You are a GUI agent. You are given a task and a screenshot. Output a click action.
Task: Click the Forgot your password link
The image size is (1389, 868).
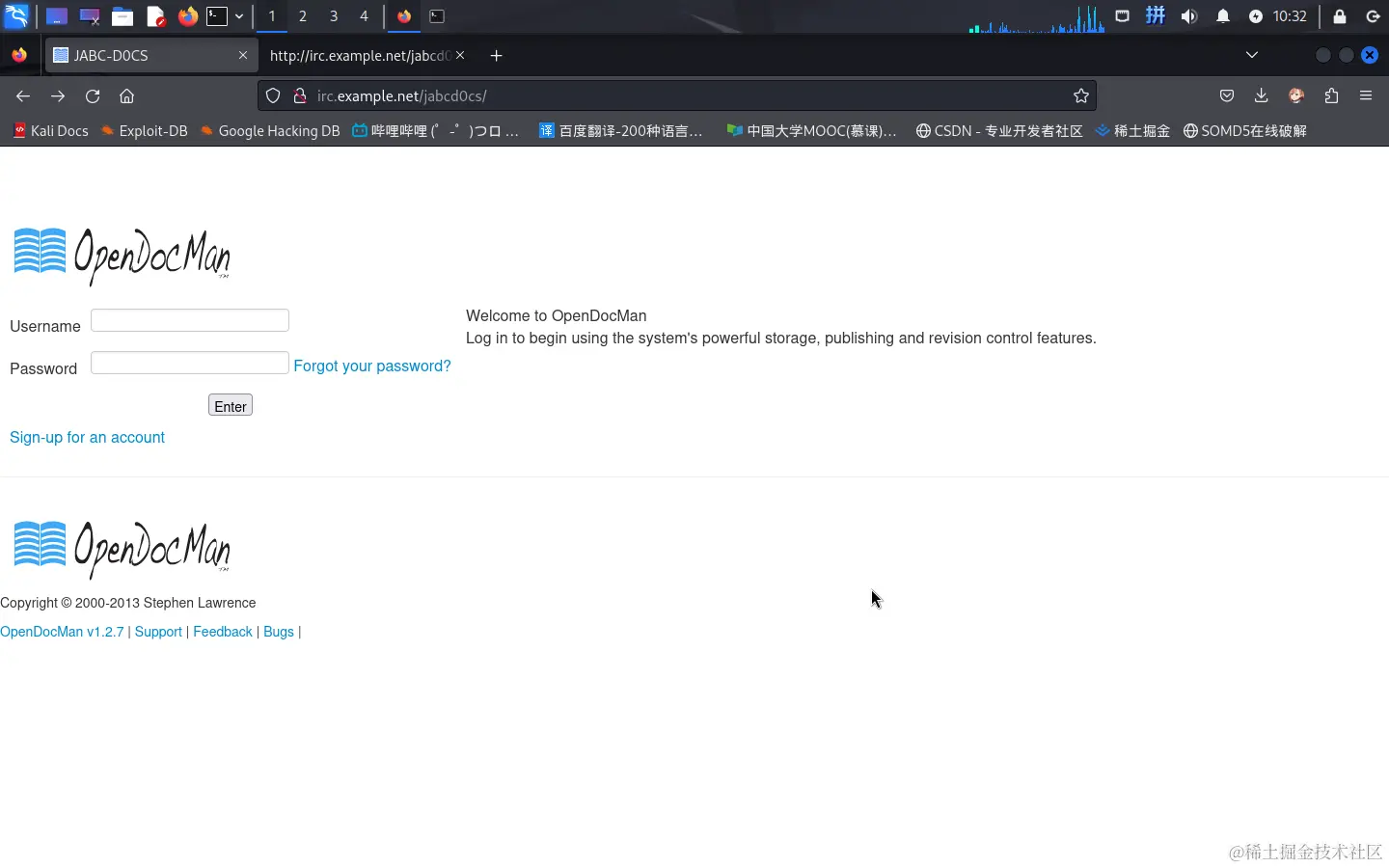point(372,366)
